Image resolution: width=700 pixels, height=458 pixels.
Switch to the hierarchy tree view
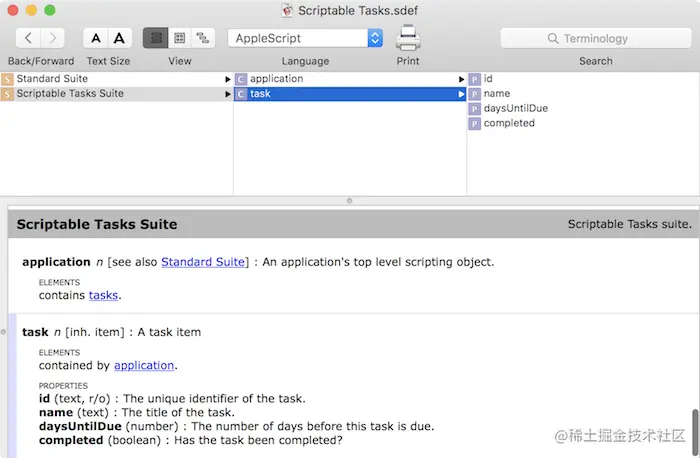tap(203, 38)
